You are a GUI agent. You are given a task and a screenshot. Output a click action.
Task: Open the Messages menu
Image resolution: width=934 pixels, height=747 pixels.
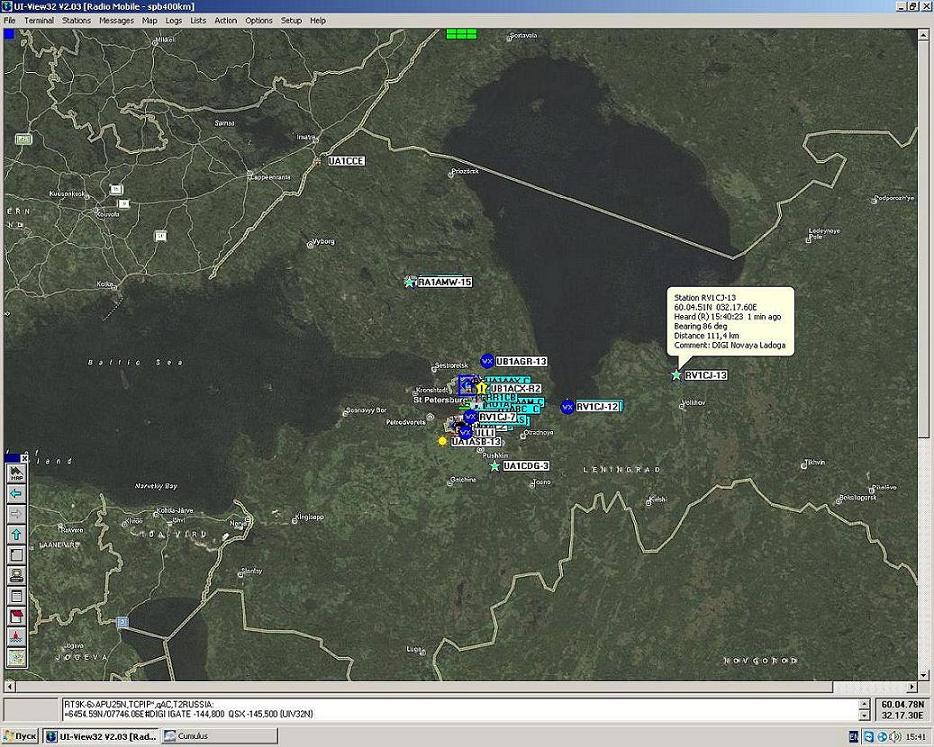116,20
